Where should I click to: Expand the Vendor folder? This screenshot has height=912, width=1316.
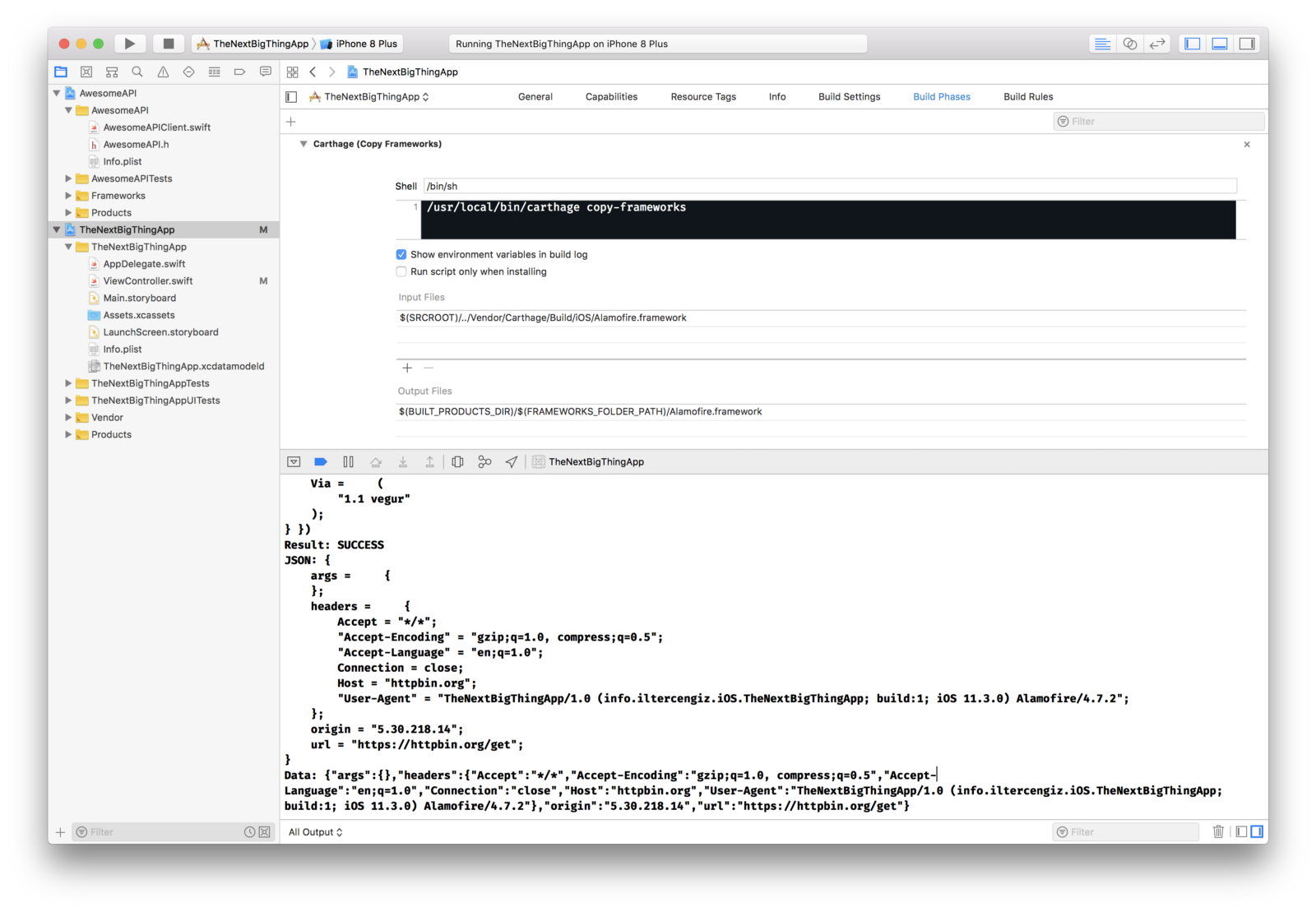pyautogui.click(x=68, y=417)
